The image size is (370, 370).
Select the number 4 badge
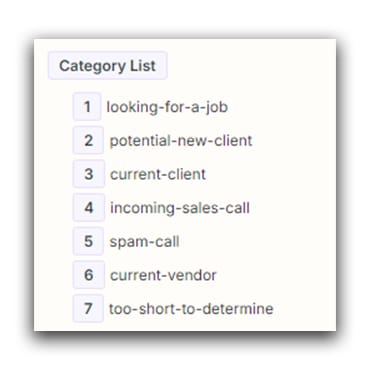(x=89, y=208)
